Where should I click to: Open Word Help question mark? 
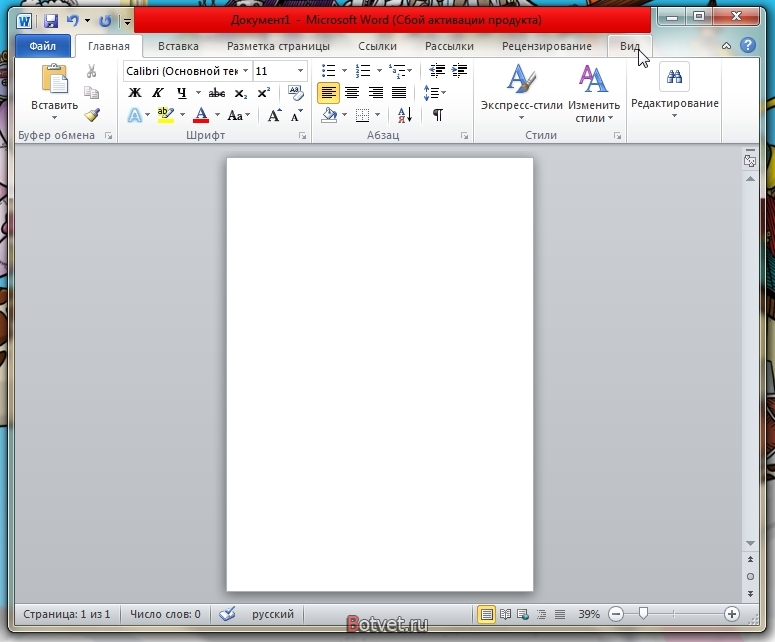pyautogui.click(x=748, y=45)
